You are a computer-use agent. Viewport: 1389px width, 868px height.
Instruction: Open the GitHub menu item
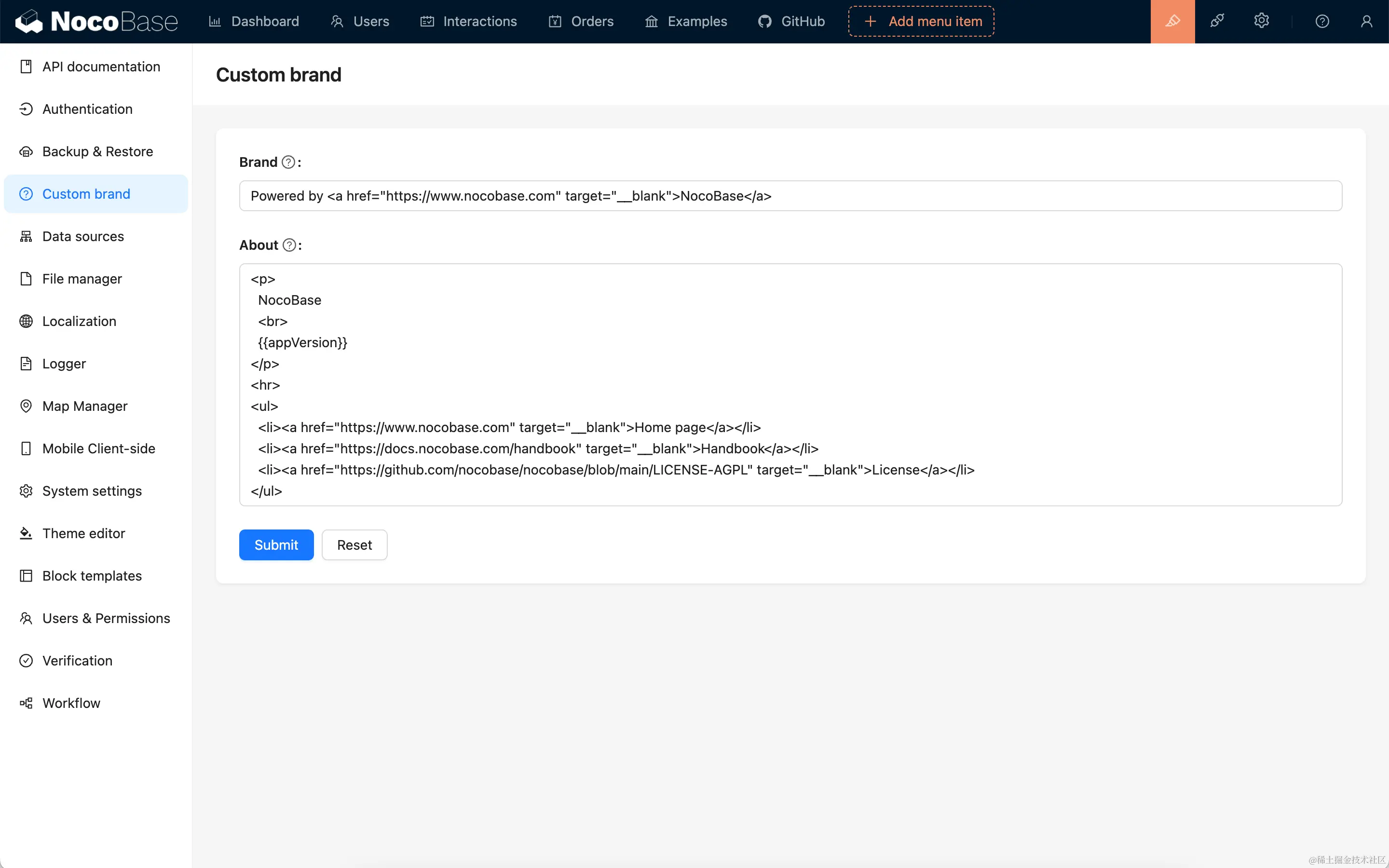(x=791, y=22)
